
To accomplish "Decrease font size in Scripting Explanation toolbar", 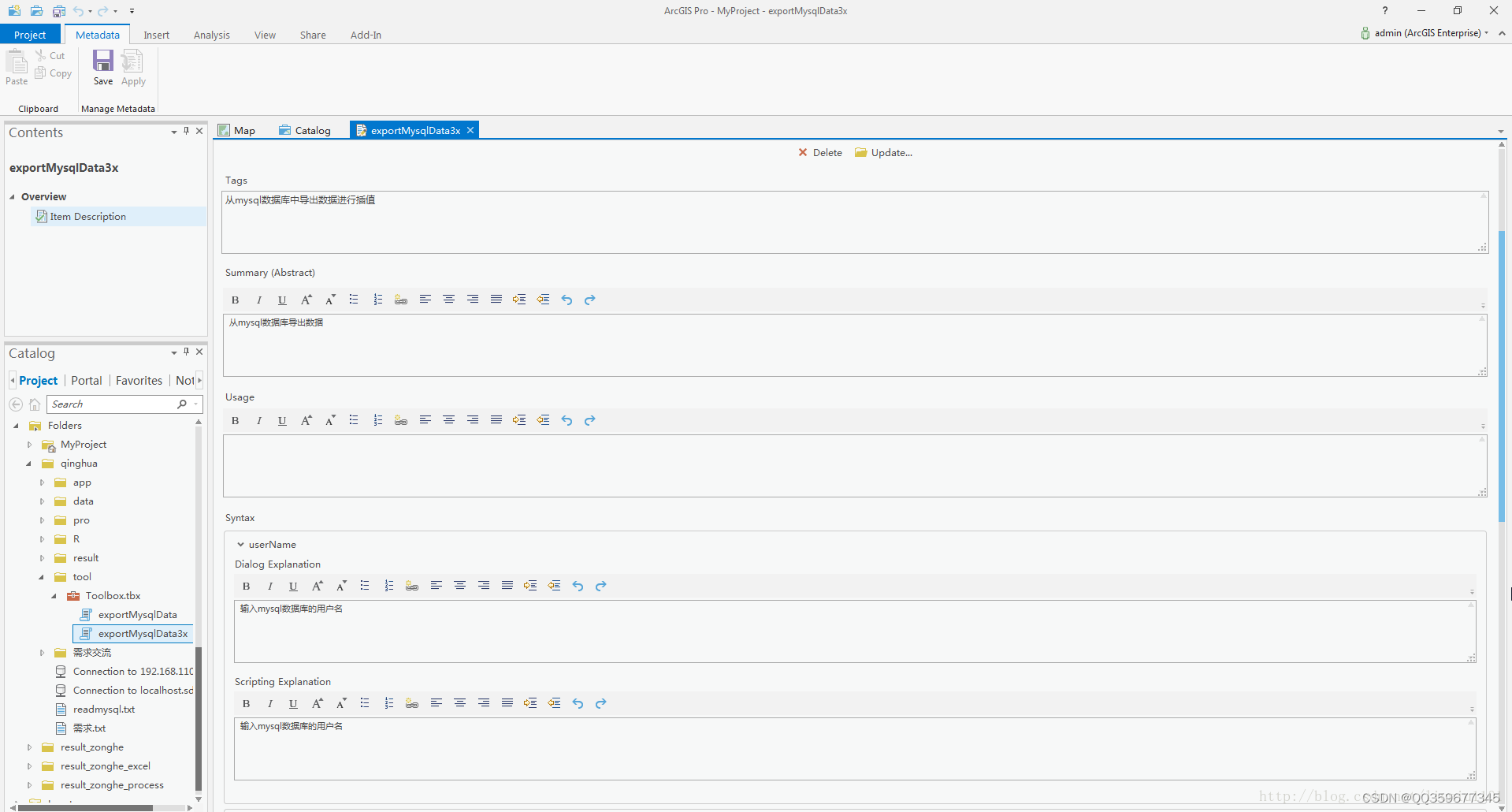I will coord(341,703).
